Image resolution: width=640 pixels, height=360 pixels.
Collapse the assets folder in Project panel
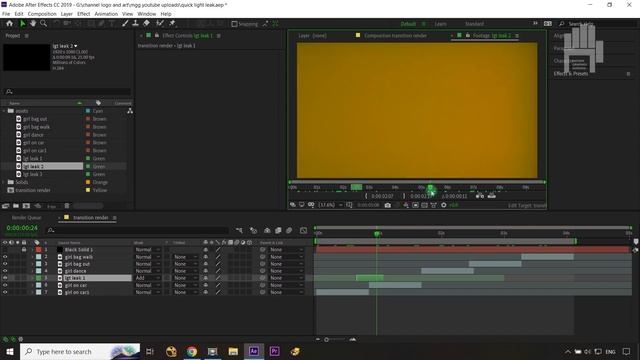click(x=4, y=111)
